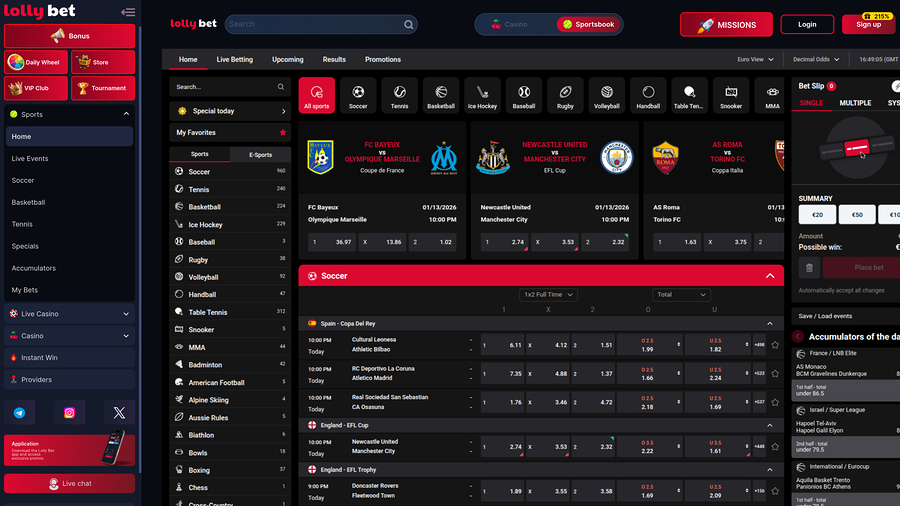
Task: Expand the Special today row
Action: [230, 111]
